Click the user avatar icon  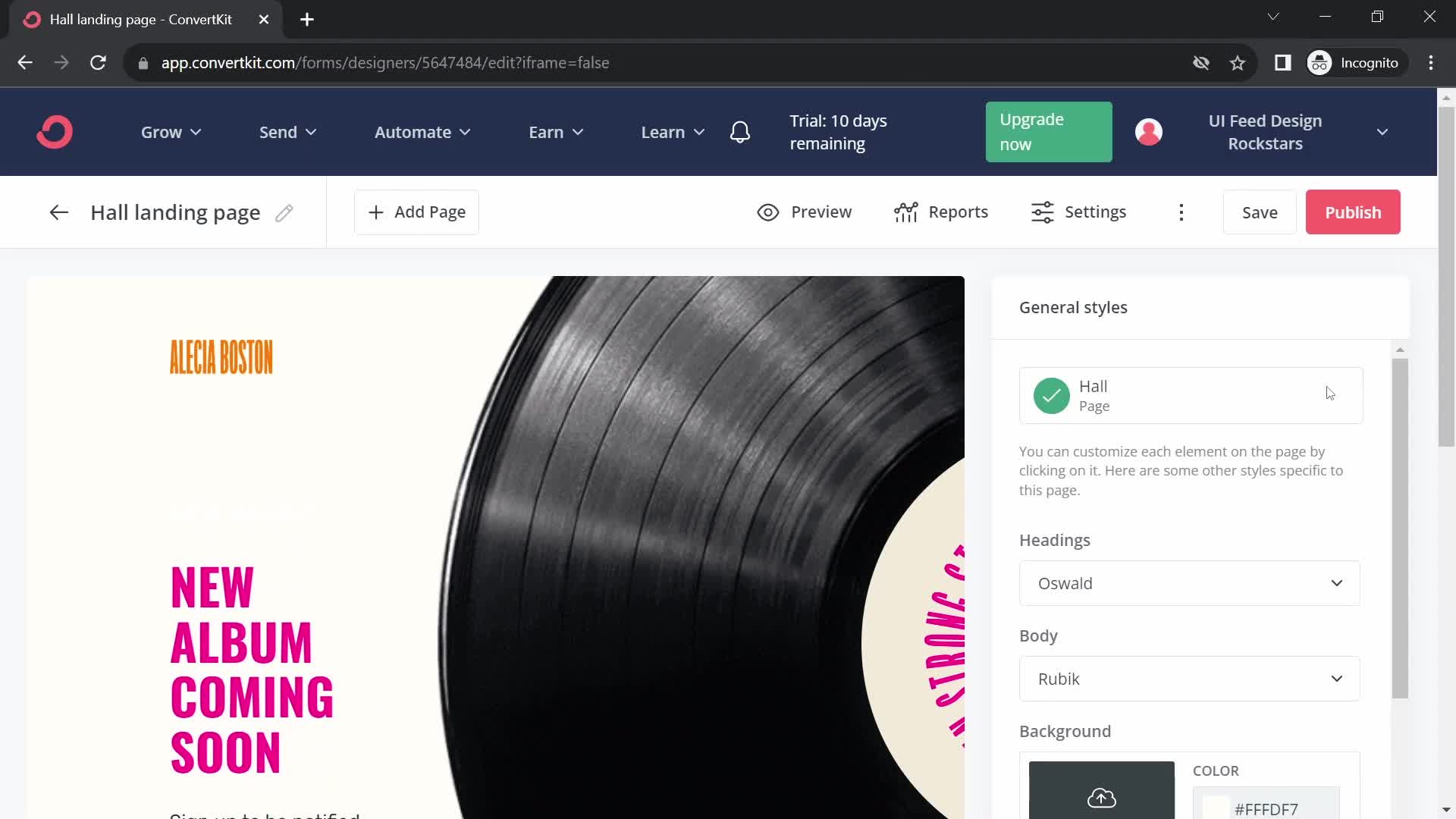click(1149, 132)
